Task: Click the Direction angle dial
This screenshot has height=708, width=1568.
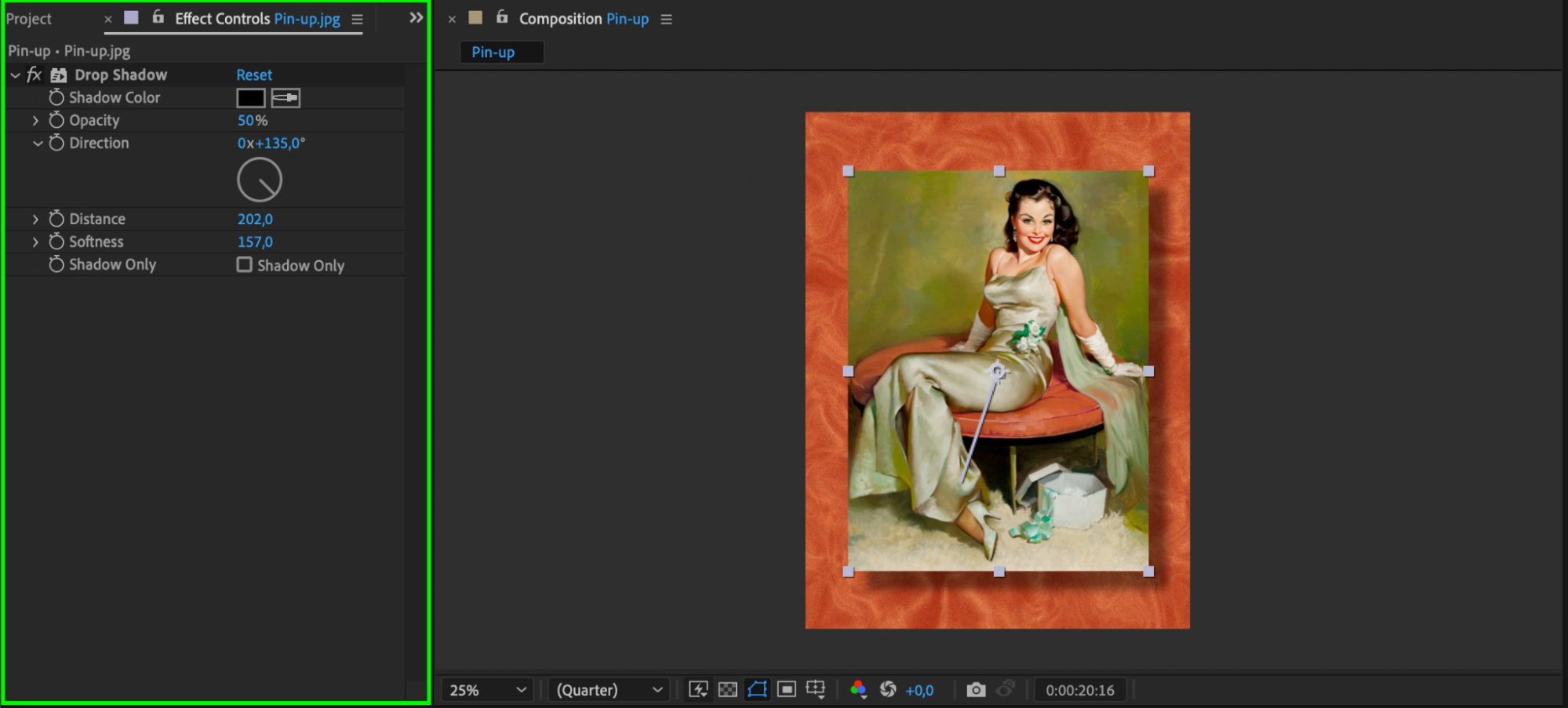Action: tap(260, 180)
